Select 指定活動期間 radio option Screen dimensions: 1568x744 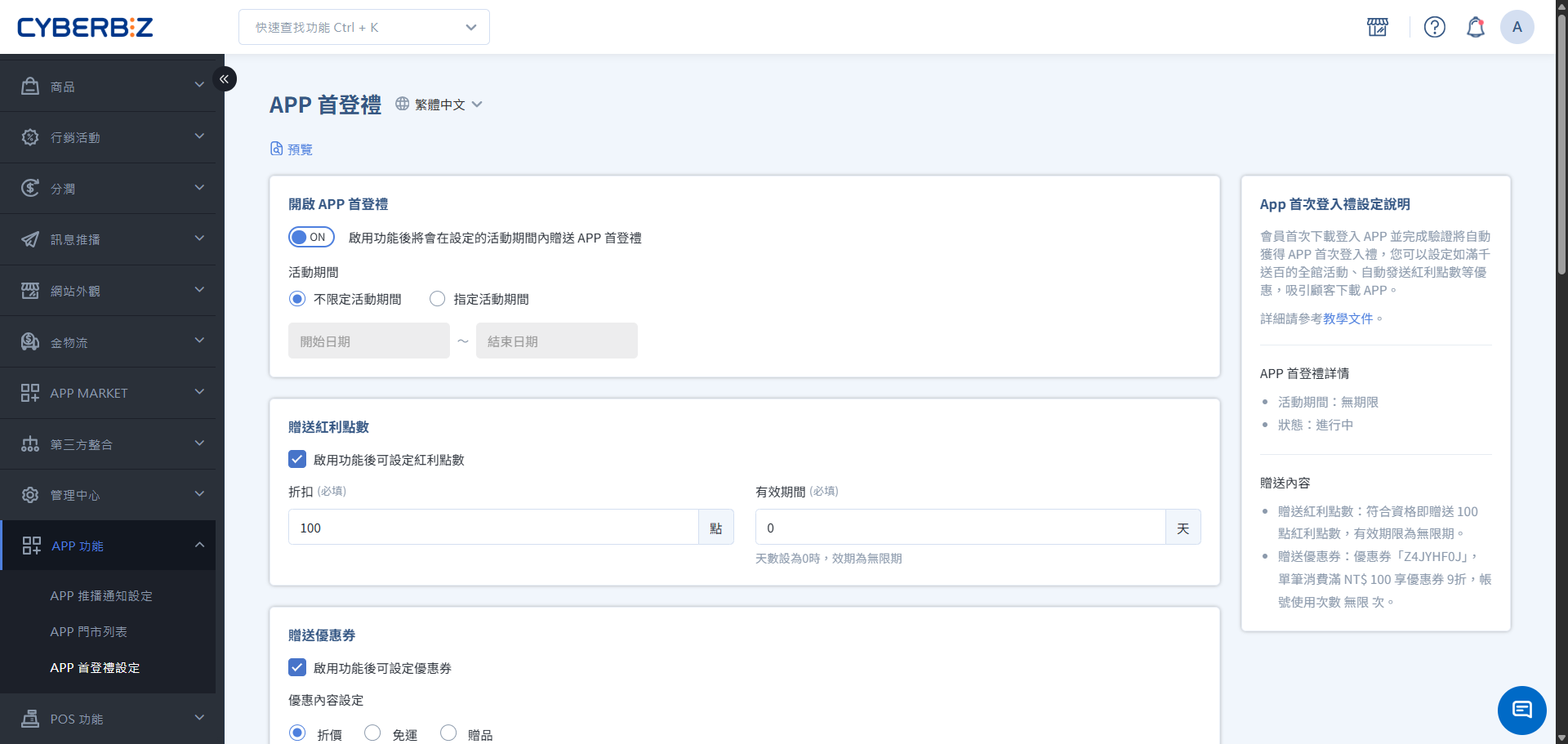(x=438, y=299)
